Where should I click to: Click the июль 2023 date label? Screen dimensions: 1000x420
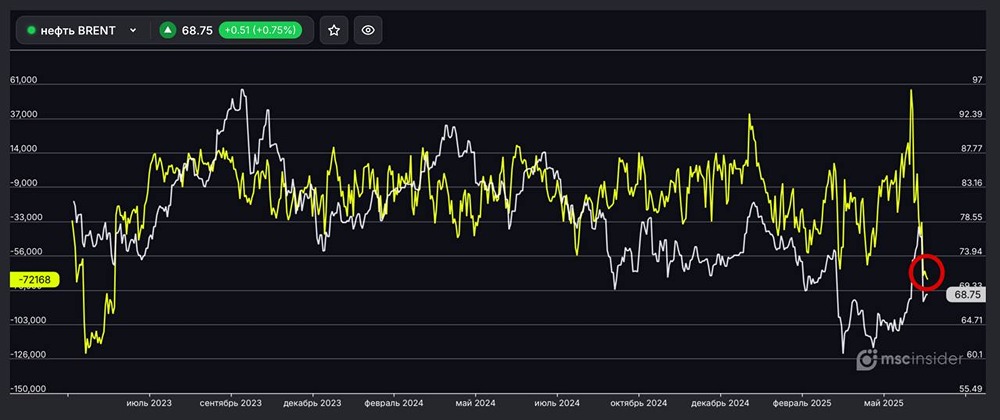tap(149, 403)
